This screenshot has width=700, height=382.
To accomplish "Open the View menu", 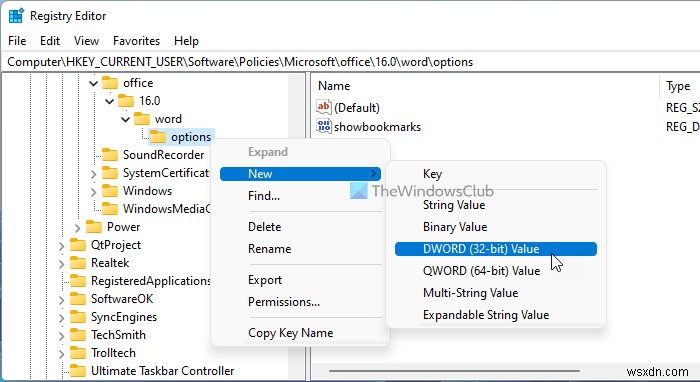I will pyautogui.click(x=86, y=41).
